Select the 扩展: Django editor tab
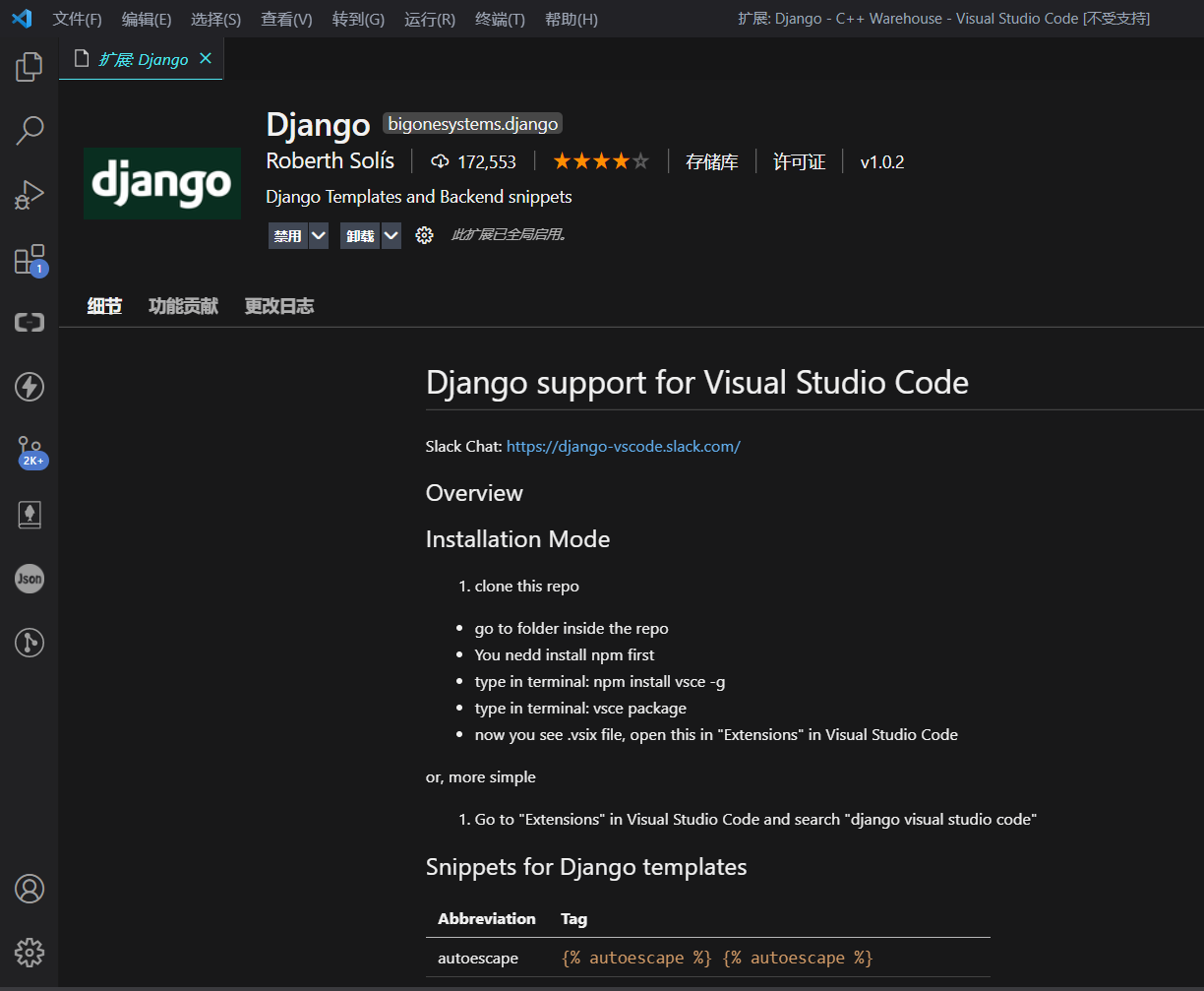 tap(142, 59)
